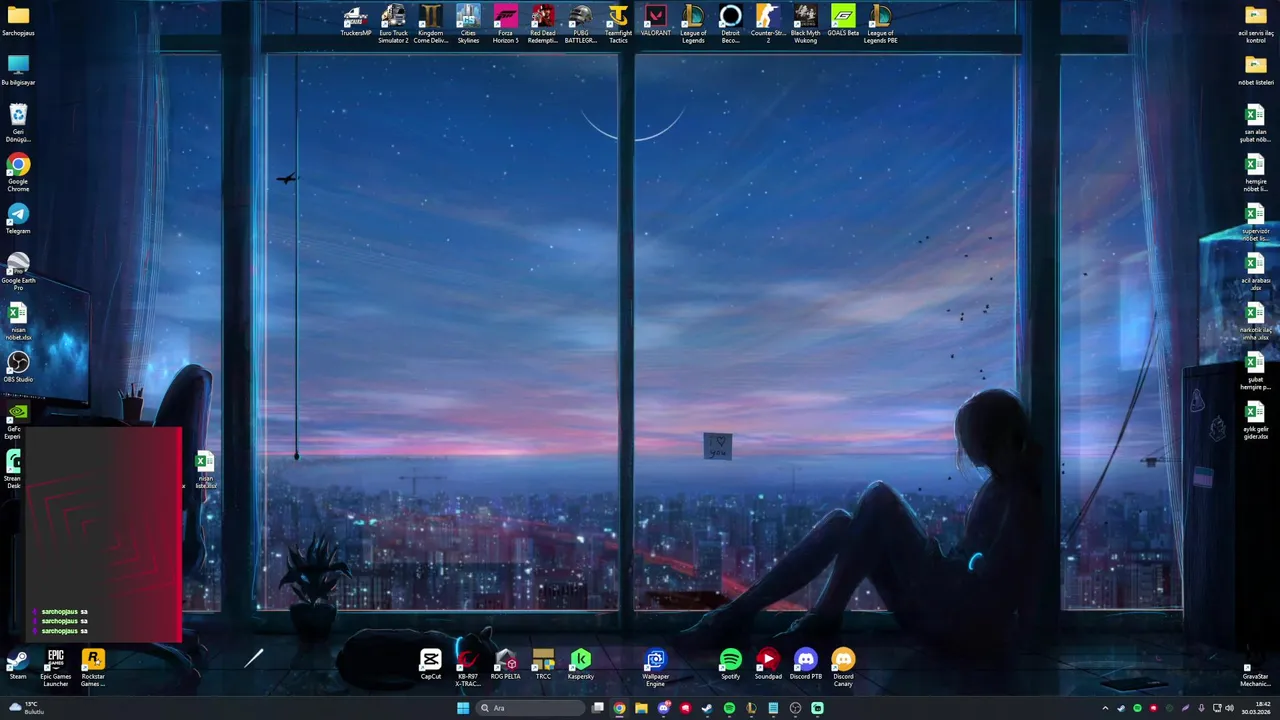Open the Sarchopjaus folder icon
The image size is (1280, 720).
tap(18, 20)
